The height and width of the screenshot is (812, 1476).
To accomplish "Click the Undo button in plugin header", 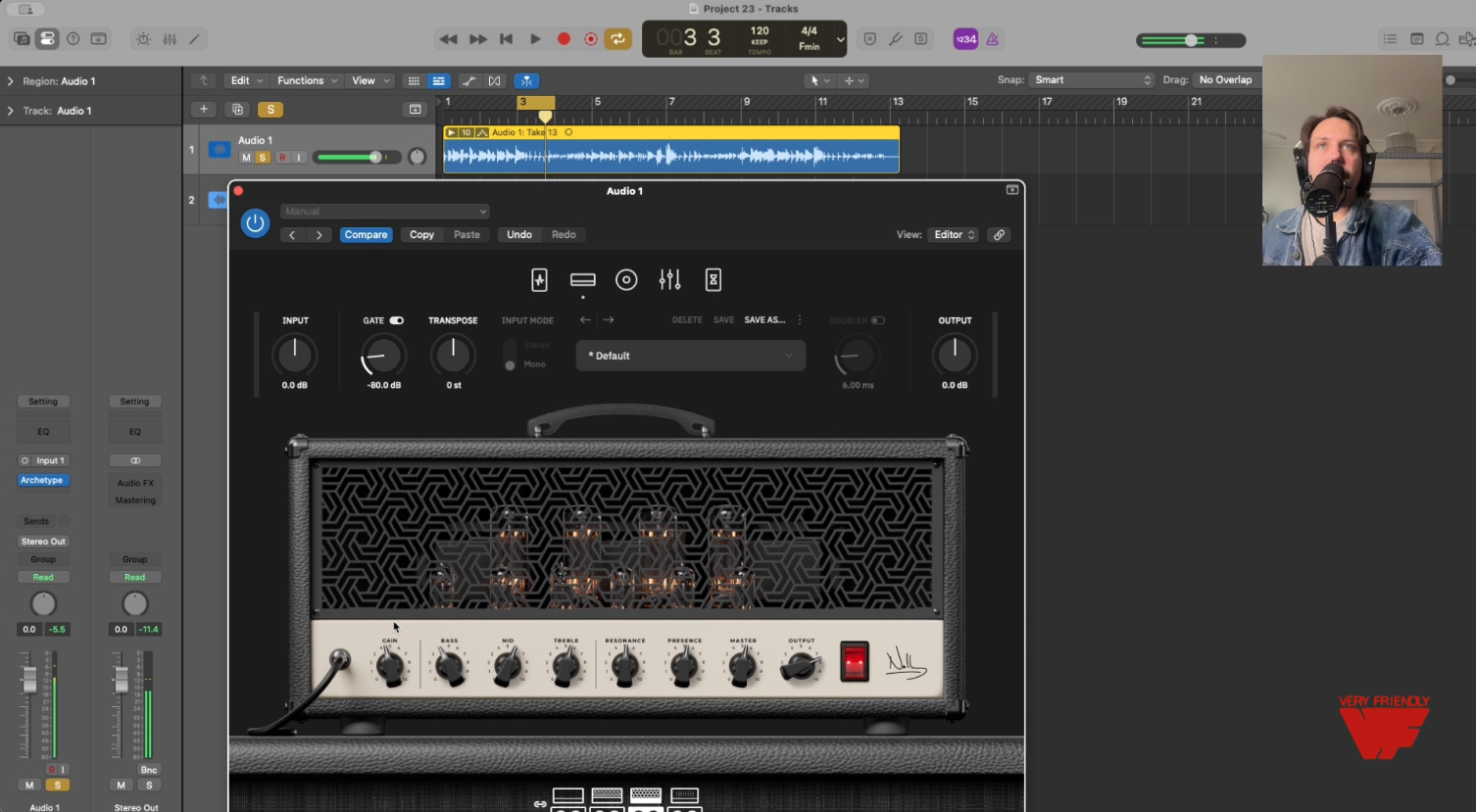I will (x=519, y=235).
